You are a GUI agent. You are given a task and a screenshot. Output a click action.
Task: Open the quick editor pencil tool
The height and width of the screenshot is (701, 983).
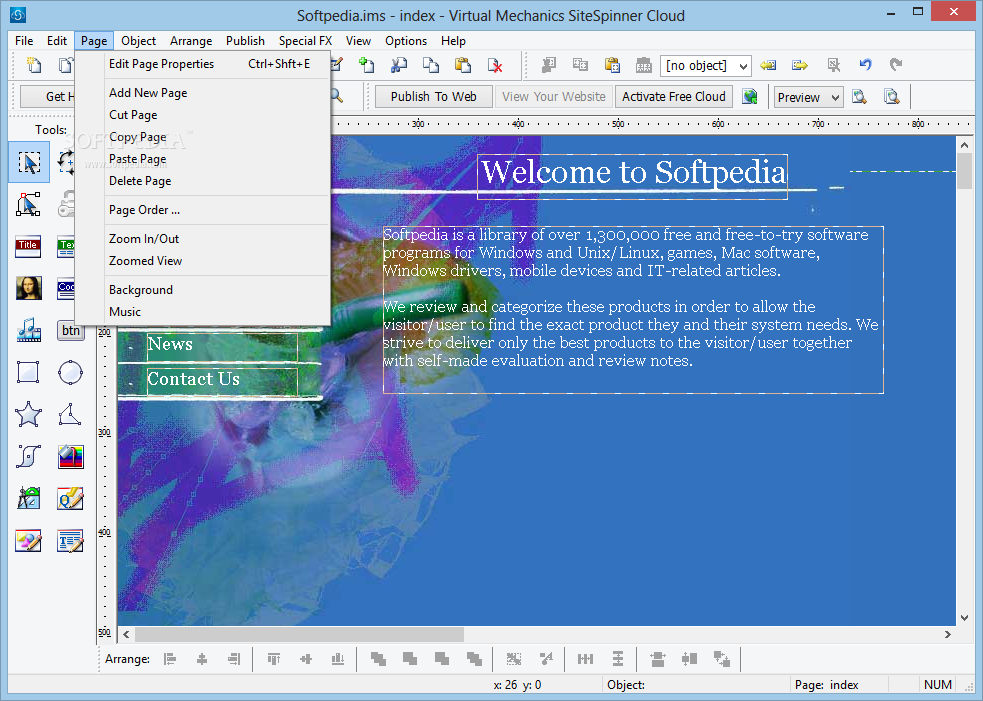(x=70, y=498)
